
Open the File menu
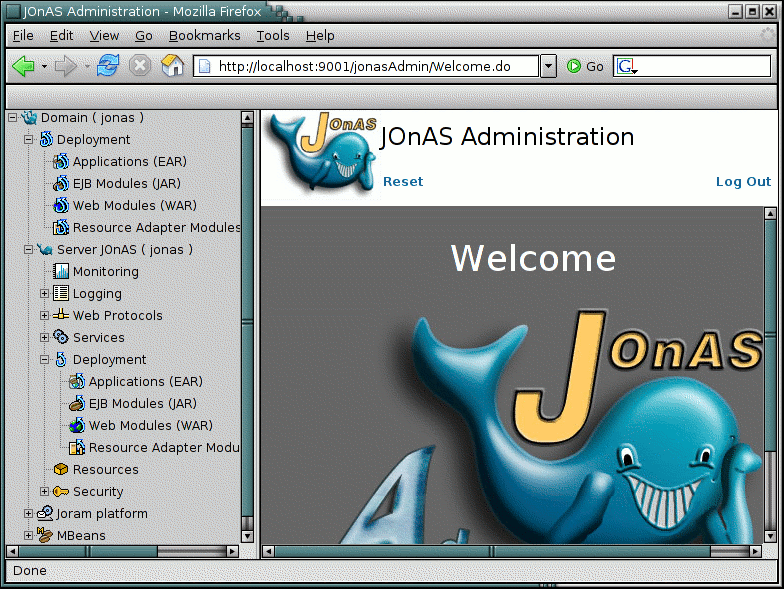(23, 36)
